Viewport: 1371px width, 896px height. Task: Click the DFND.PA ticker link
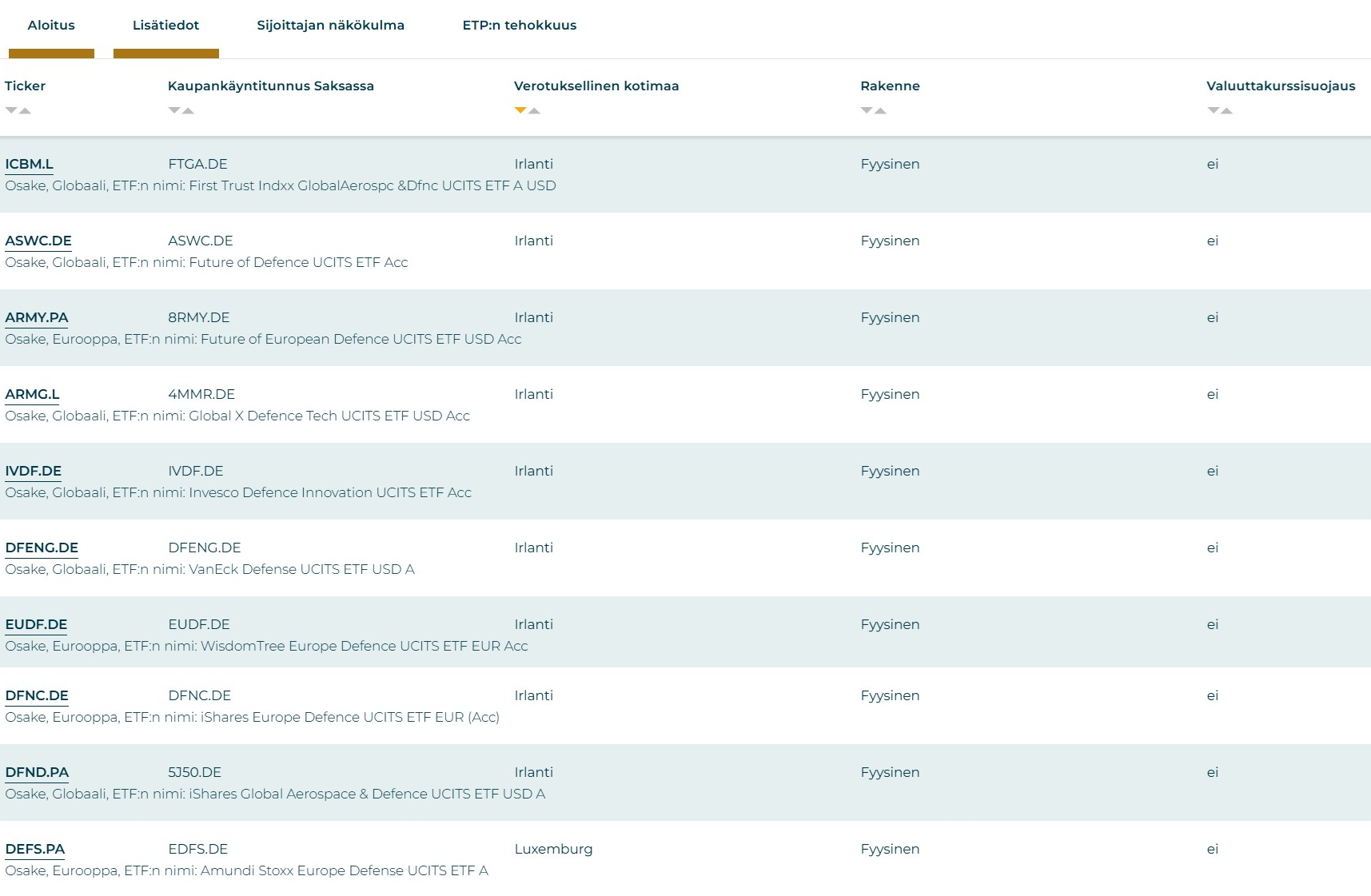[x=37, y=772]
